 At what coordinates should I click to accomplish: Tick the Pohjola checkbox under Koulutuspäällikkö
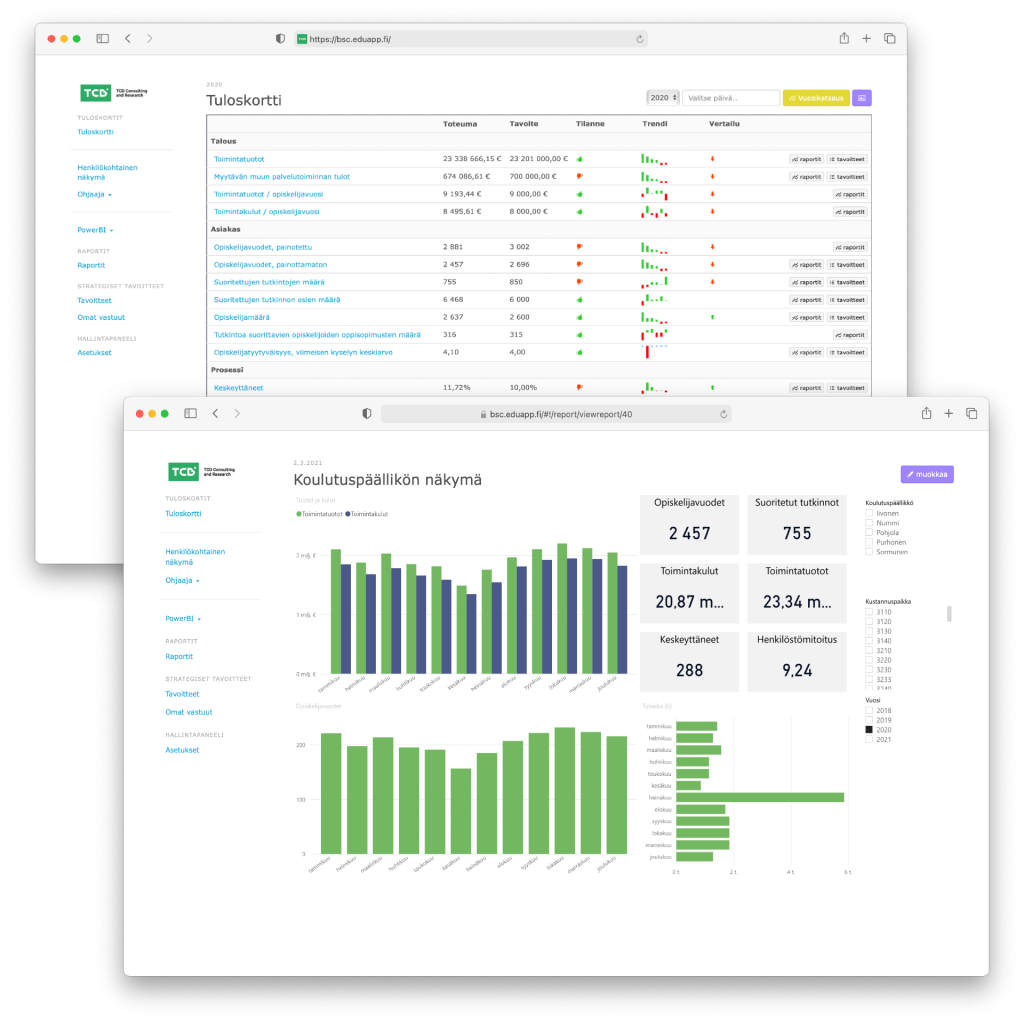pyautogui.click(x=869, y=532)
